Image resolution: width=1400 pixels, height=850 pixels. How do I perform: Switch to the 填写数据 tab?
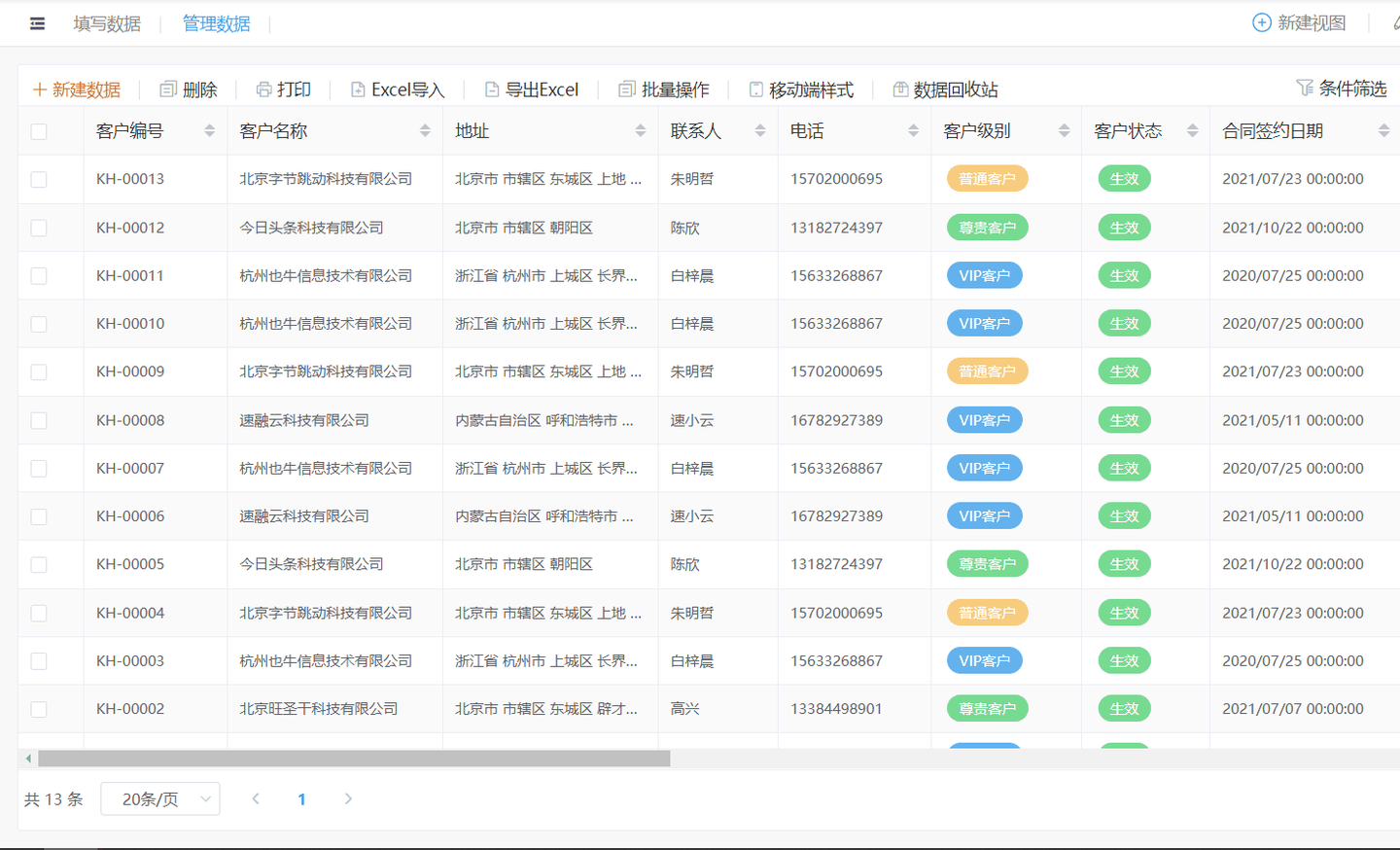107,23
